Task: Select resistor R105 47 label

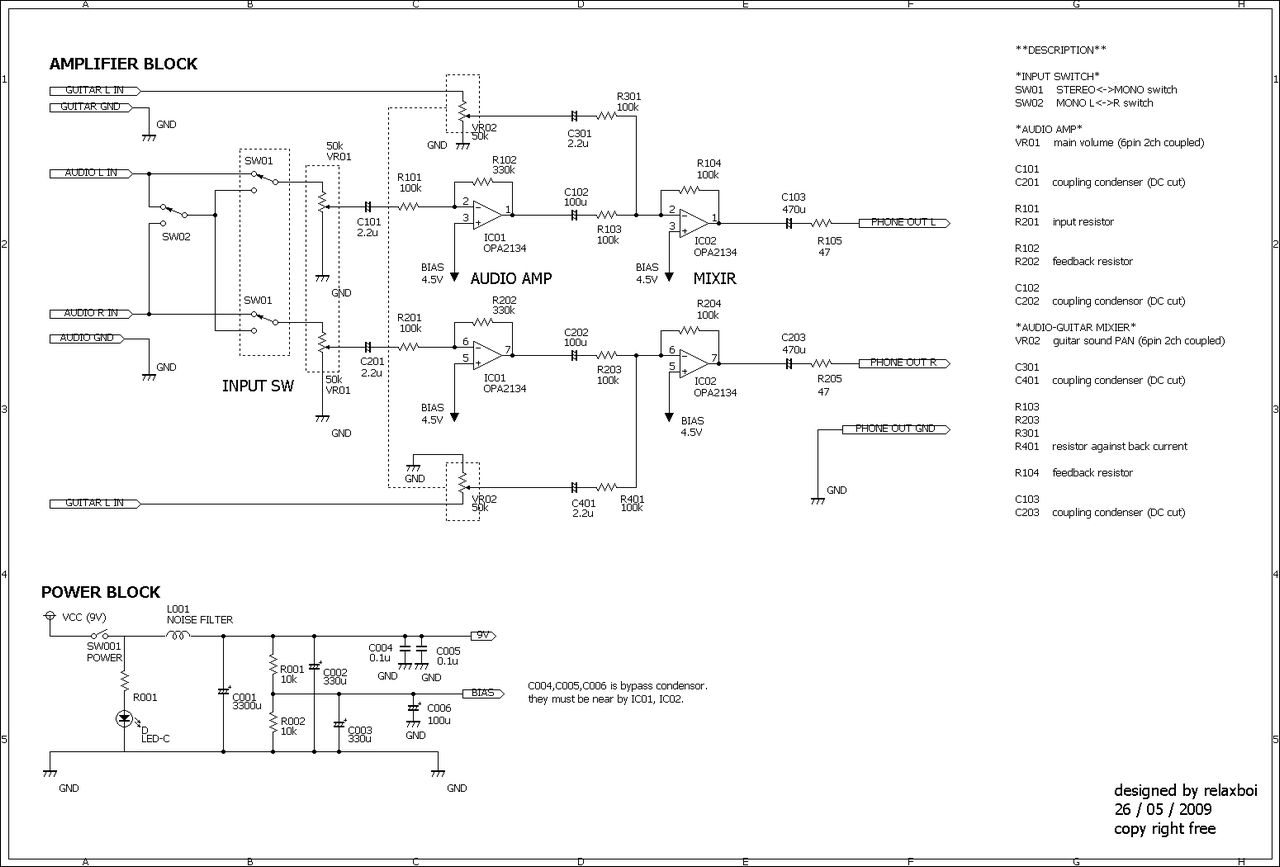Action: 829,246
